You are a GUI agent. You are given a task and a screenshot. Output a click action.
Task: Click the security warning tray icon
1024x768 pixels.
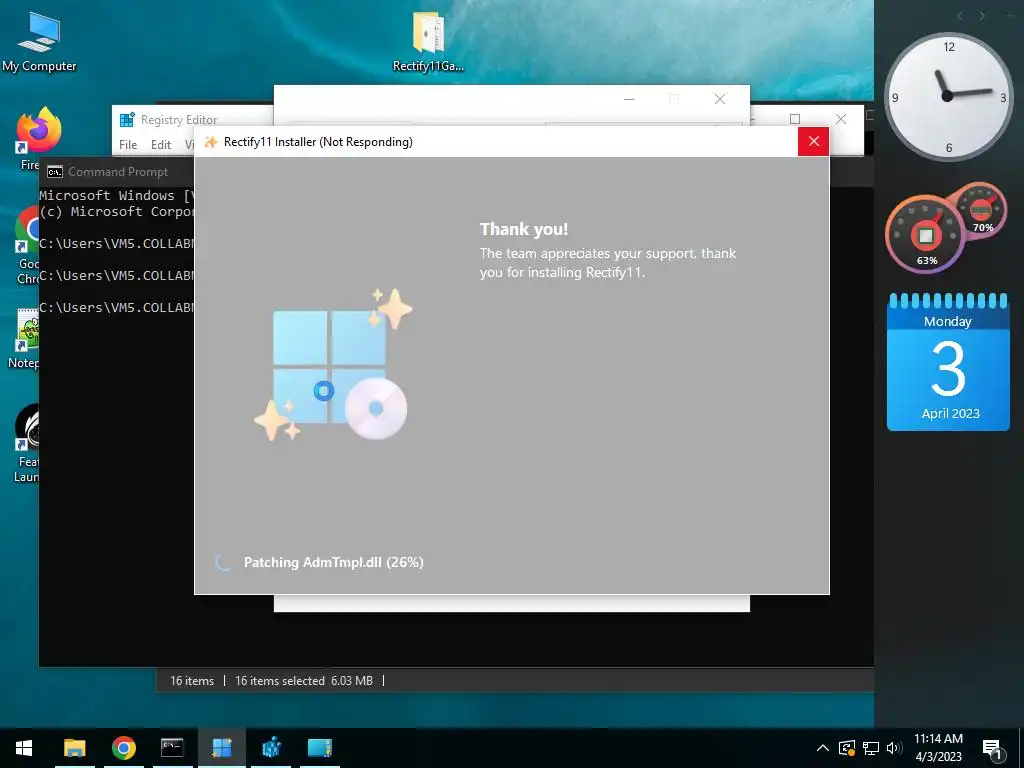coord(846,748)
